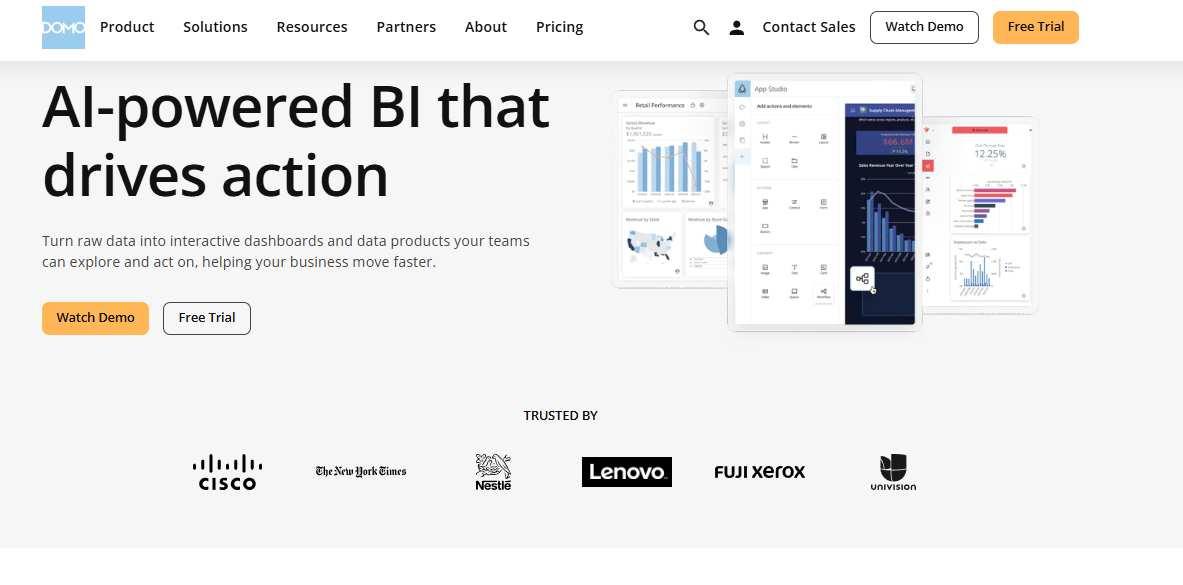Select the Layout element icon
This screenshot has width=1183, height=585.
(x=823, y=137)
